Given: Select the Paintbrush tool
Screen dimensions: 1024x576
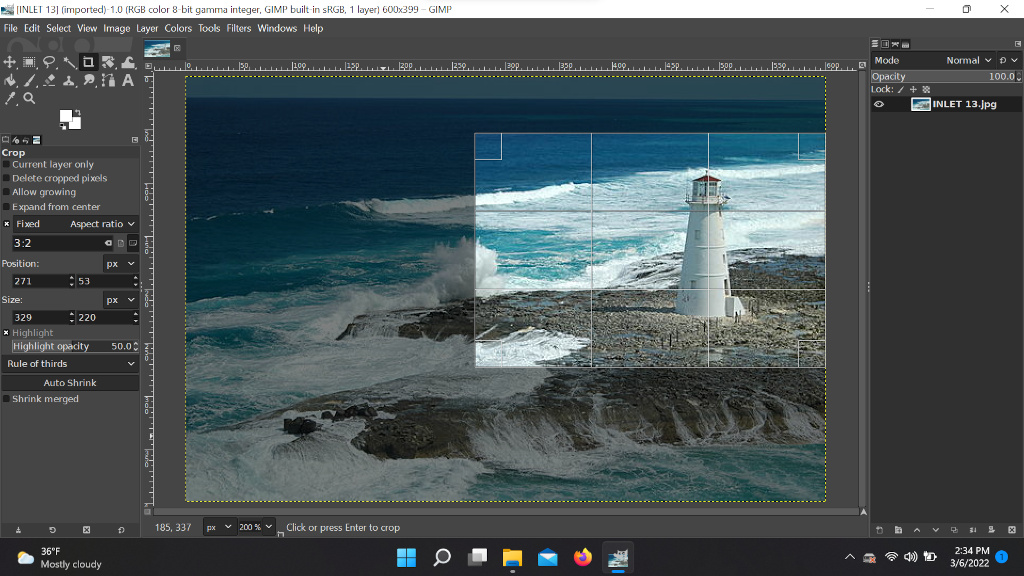Looking at the screenshot, I should (30, 80).
